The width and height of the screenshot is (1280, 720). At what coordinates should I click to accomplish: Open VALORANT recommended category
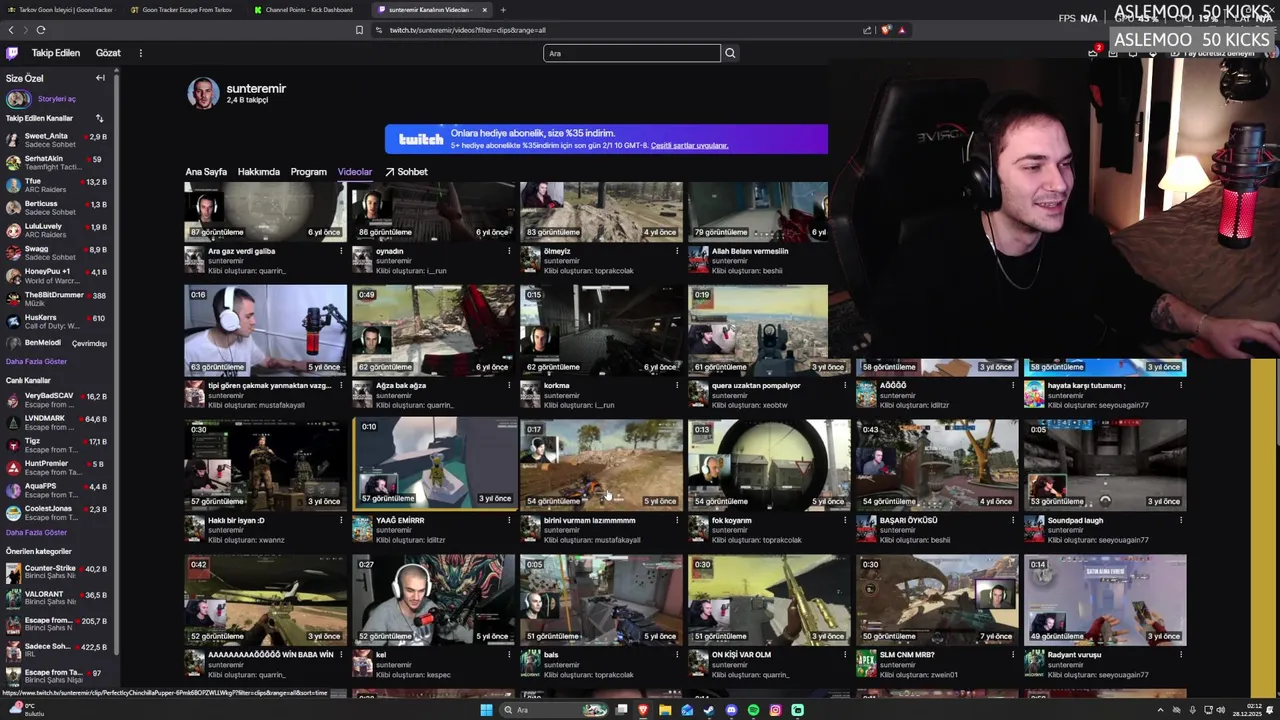[57, 598]
